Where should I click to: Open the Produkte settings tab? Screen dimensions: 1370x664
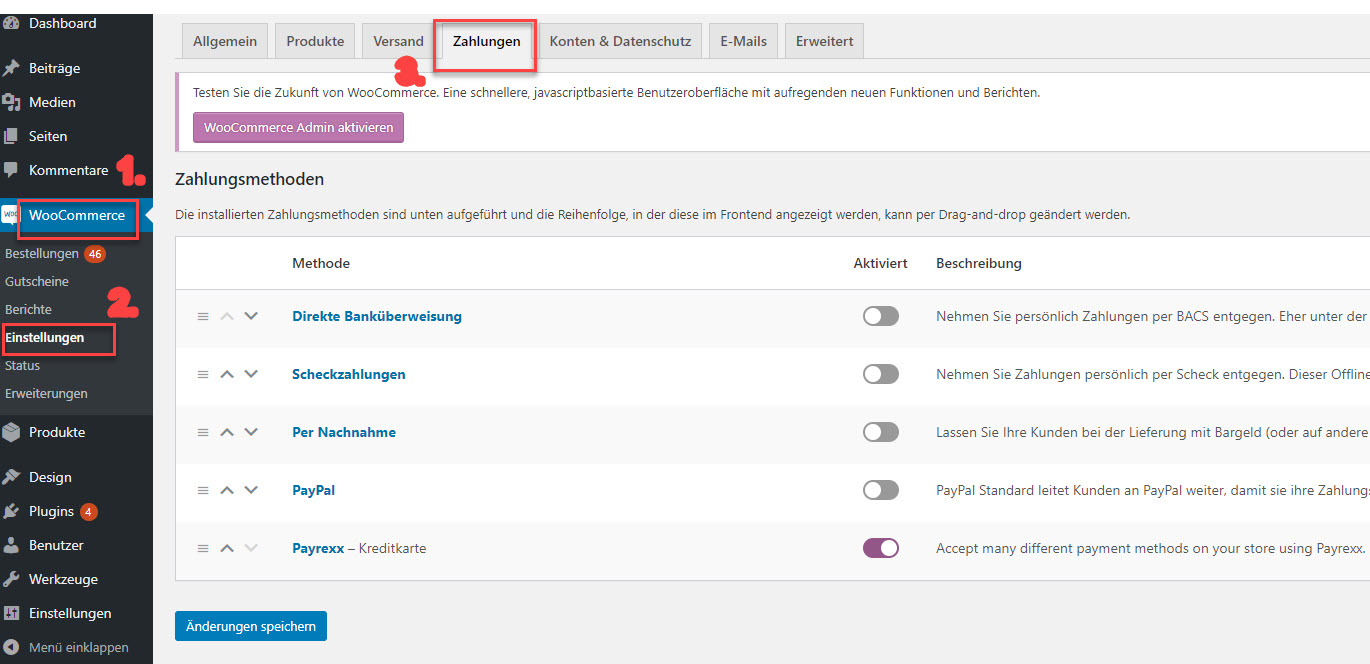pos(315,41)
